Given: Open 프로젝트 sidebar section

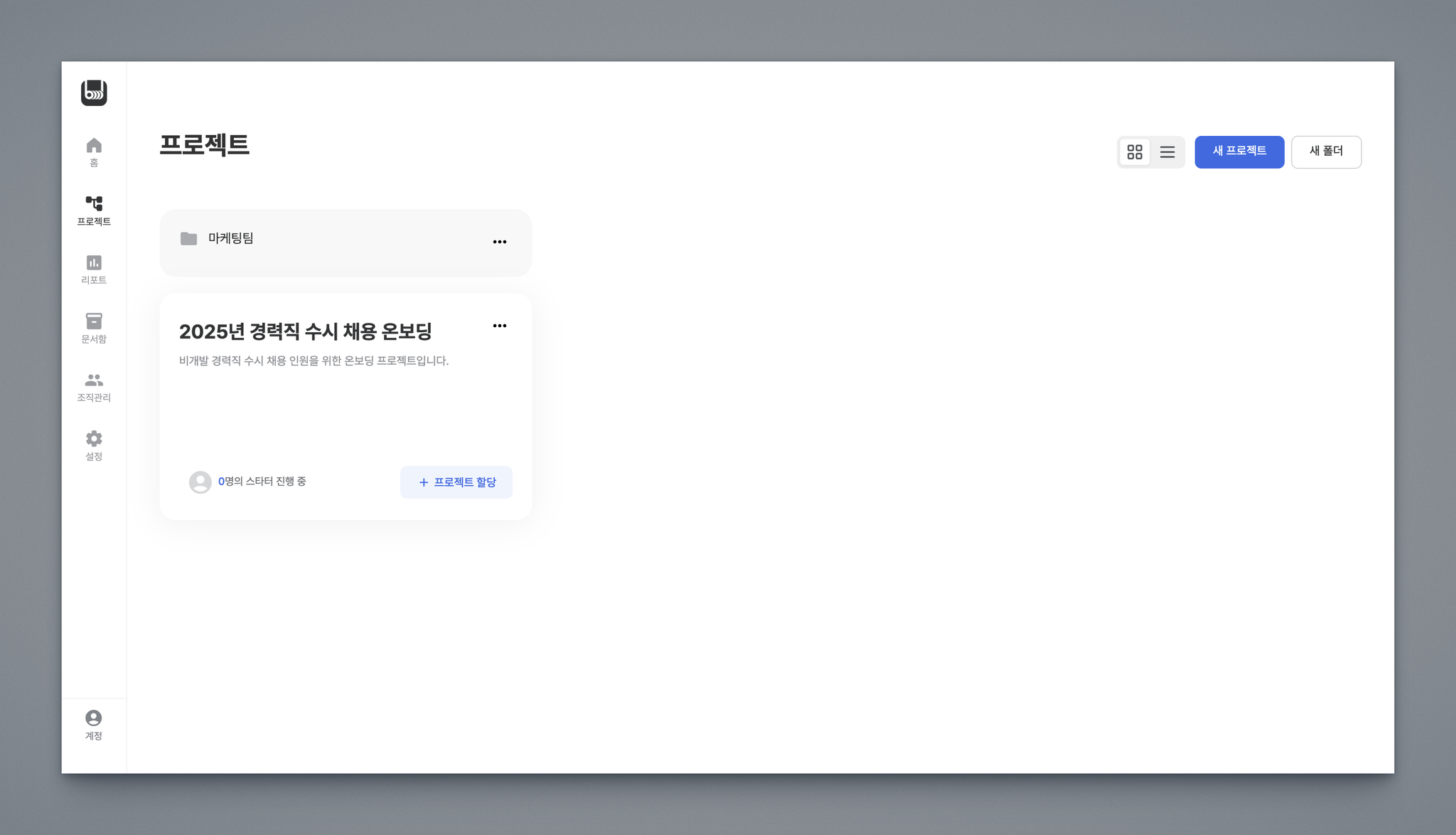Looking at the screenshot, I should (94, 211).
